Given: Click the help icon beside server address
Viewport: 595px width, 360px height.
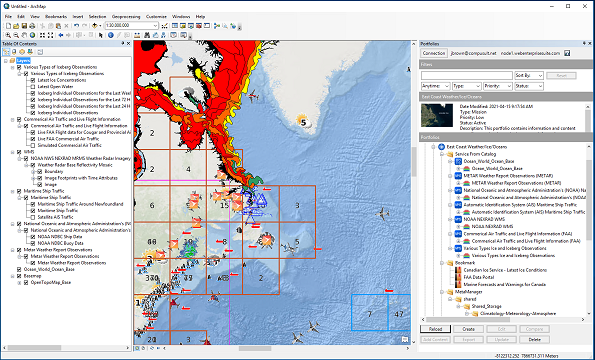Looking at the screenshot, I should (567, 53).
